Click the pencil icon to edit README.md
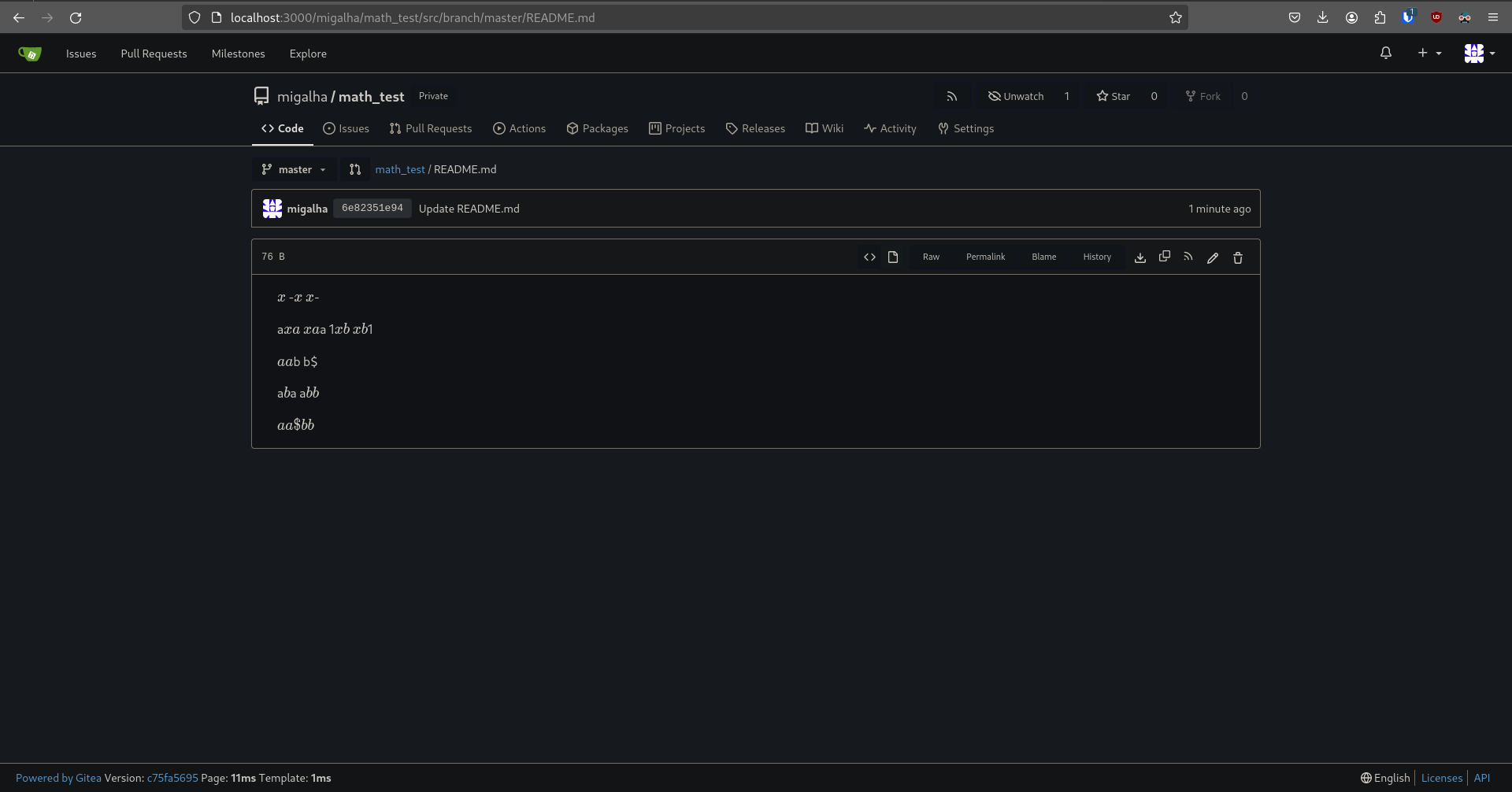The image size is (1512, 792). 1213,257
